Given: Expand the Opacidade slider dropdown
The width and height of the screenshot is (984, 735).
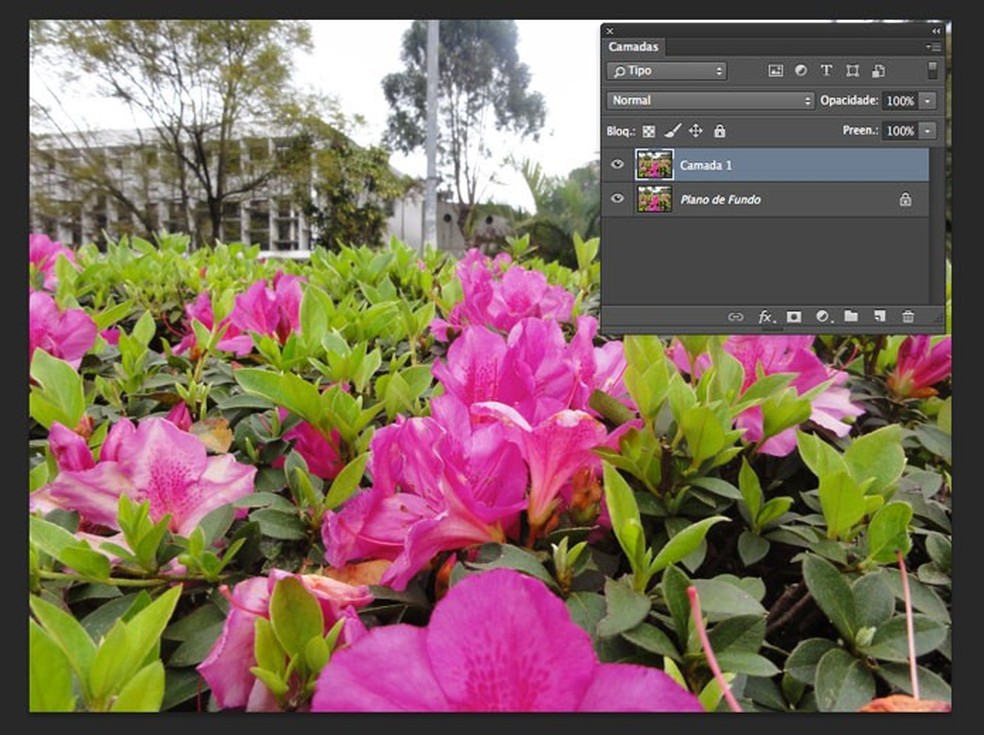Looking at the screenshot, I should tap(928, 100).
